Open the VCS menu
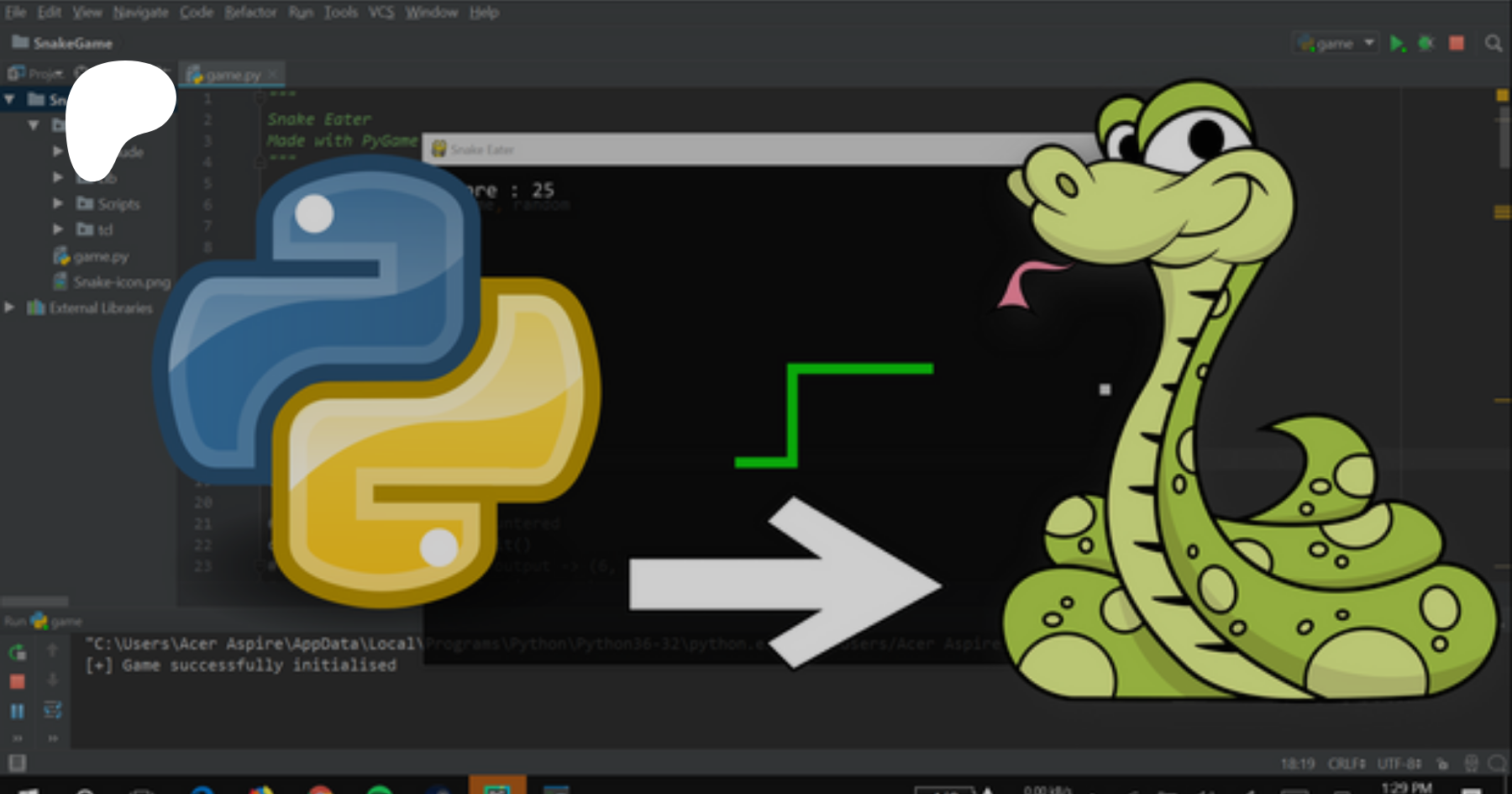The image size is (1512, 794). 381,13
